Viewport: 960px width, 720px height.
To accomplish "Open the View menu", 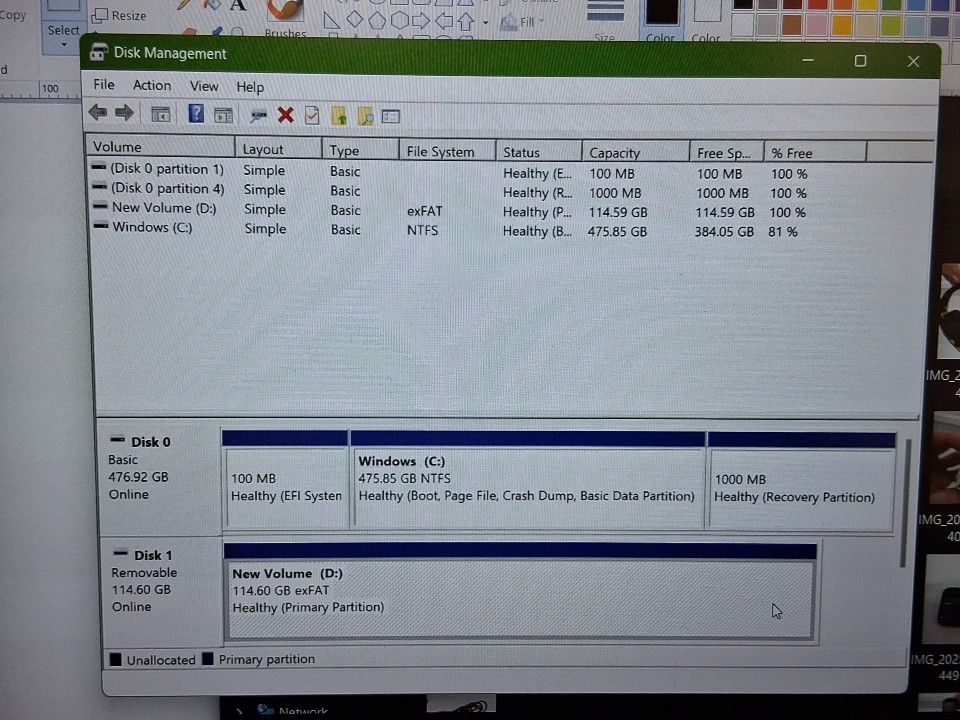I will (x=204, y=86).
